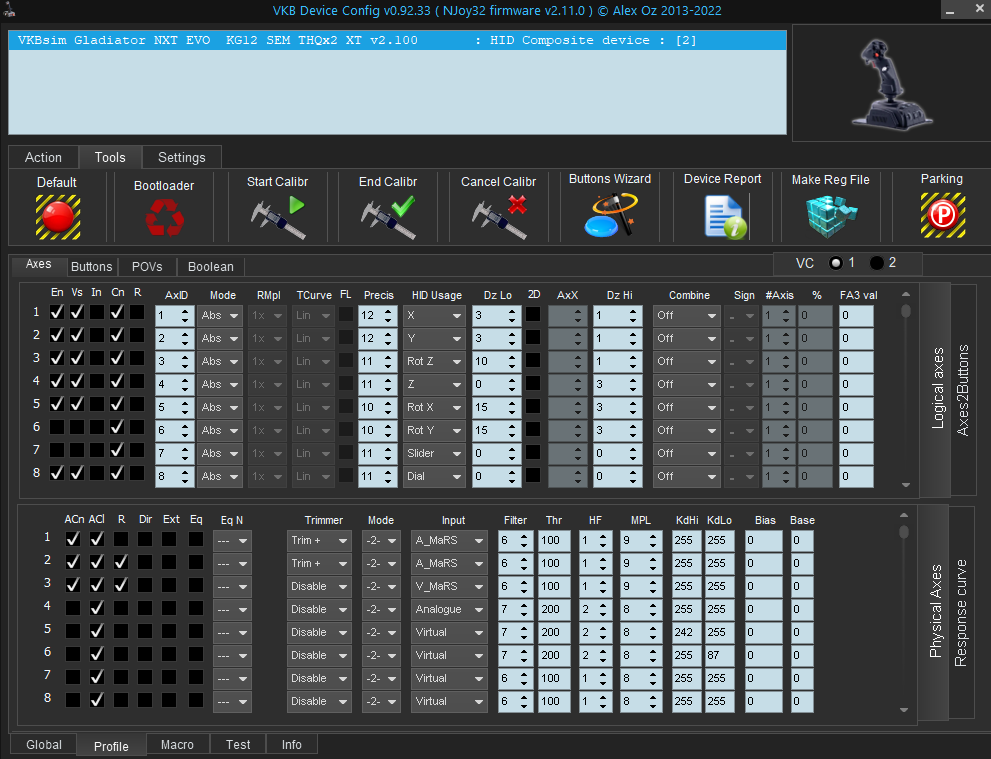Viewport: 991px width, 759px height.
Task: Open the POVs sub-tab
Action: tap(147, 267)
